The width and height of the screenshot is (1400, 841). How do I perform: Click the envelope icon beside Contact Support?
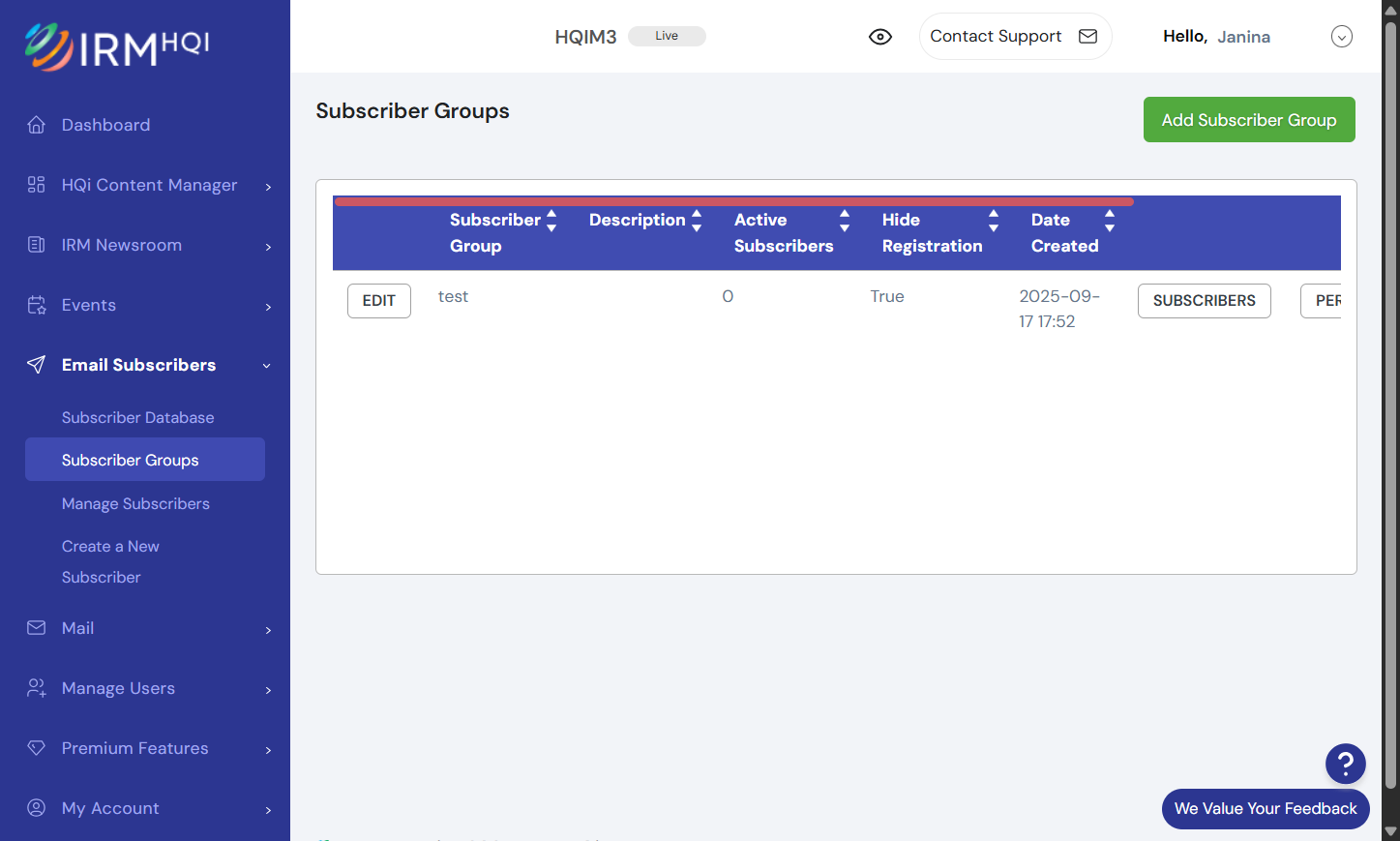[1088, 37]
